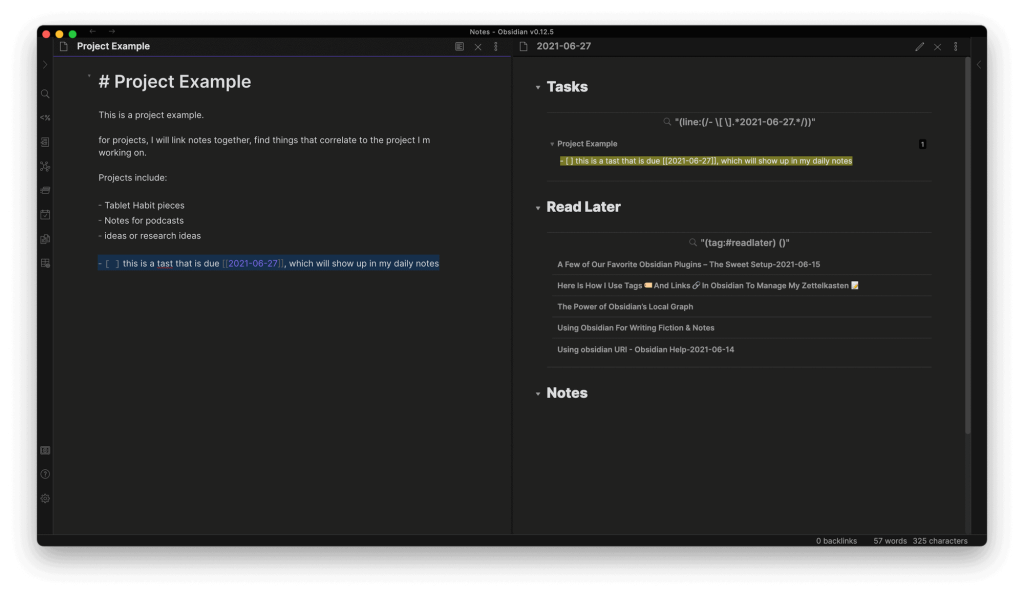
Task: Switch Project Example pane to preview mode
Action: [459, 47]
